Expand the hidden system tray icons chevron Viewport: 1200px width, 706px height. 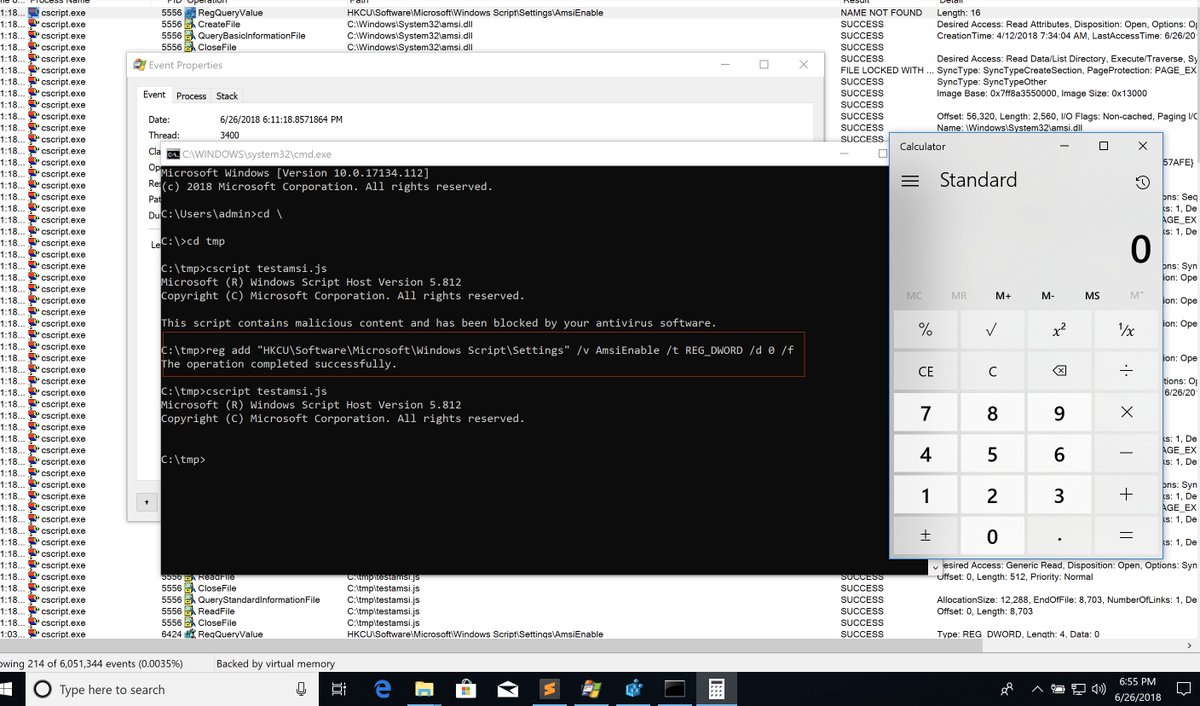[x=1037, y=689]
